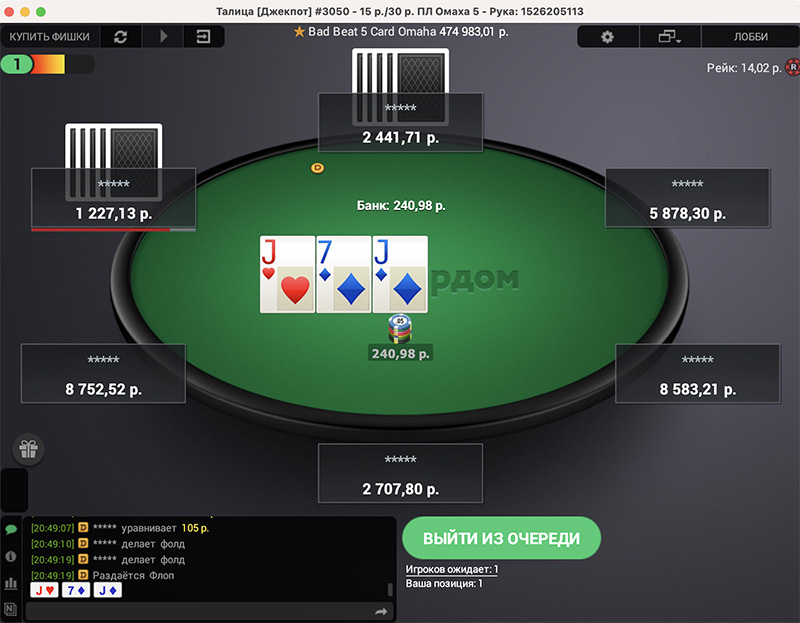Click the green level 1 progress indicator

pyautogui.click(x=17, y=64)
